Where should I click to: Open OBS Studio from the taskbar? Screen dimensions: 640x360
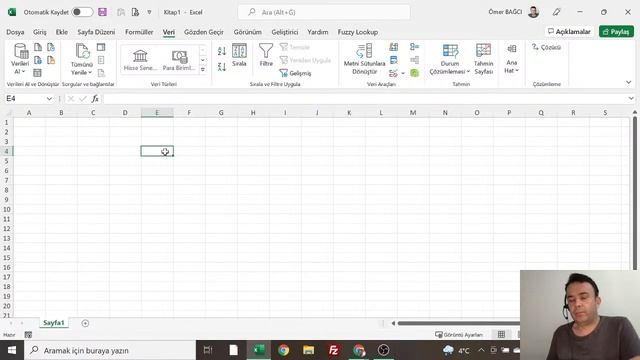(383, 350)
